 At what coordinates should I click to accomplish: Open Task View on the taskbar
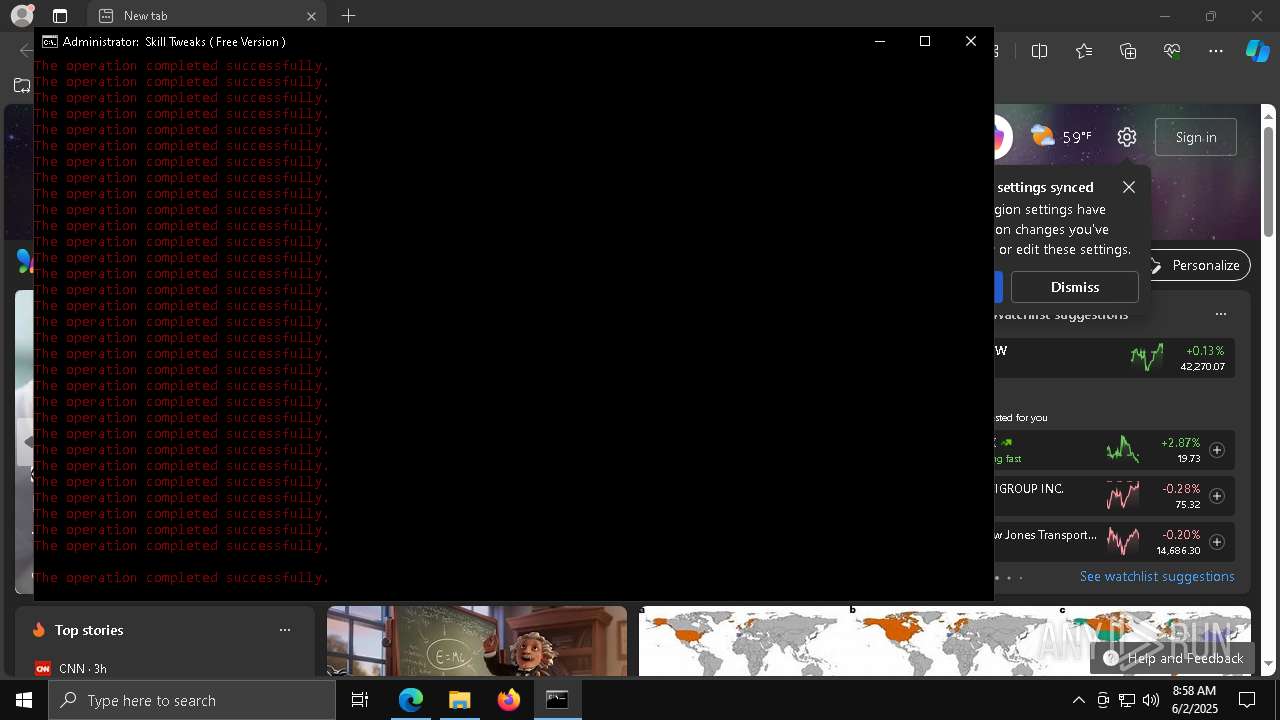click(360, 700)
